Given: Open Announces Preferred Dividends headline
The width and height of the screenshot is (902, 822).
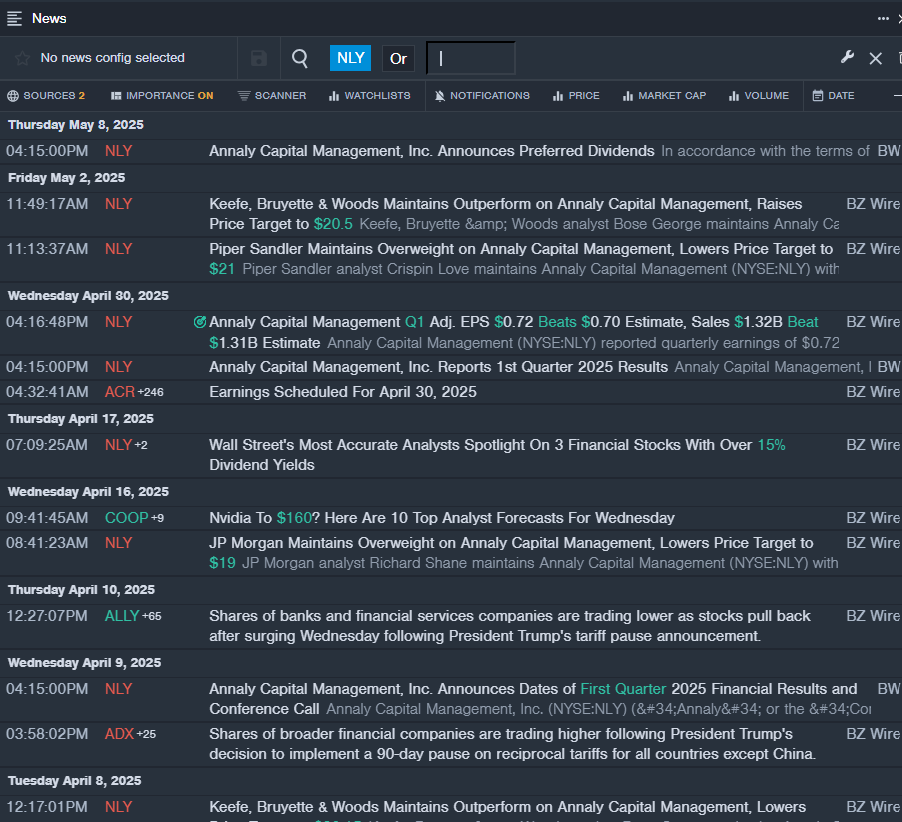Looking at the screenshot, I should pyautogui.click(x=431, y=151).
